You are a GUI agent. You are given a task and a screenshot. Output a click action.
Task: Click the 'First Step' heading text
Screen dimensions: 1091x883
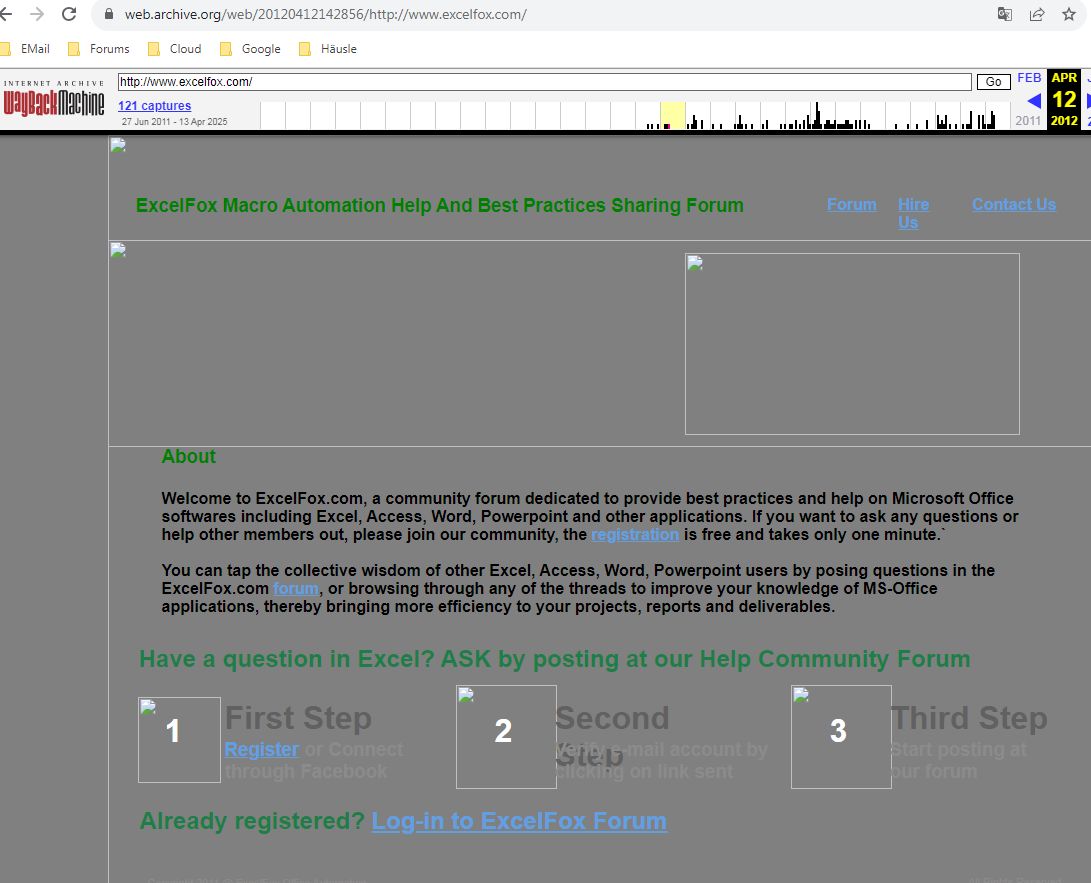[298, 718]
